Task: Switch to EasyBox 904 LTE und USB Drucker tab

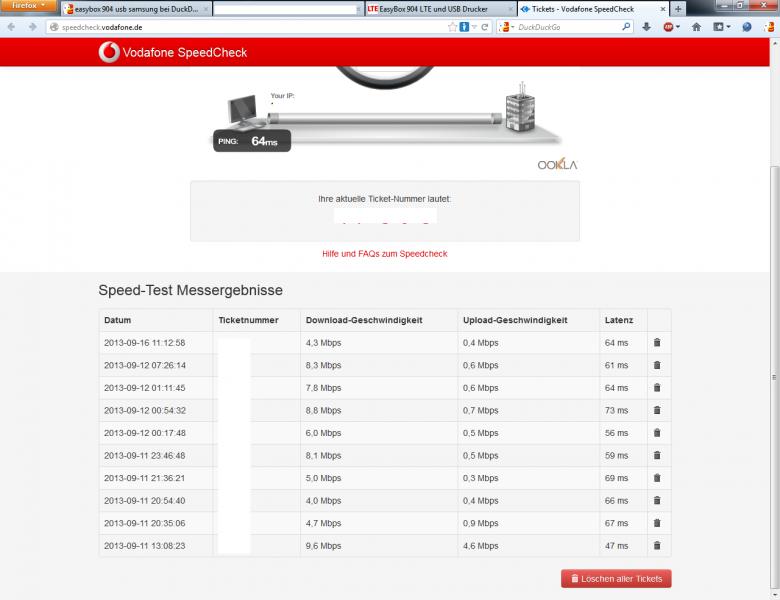Action: [440, 9]
